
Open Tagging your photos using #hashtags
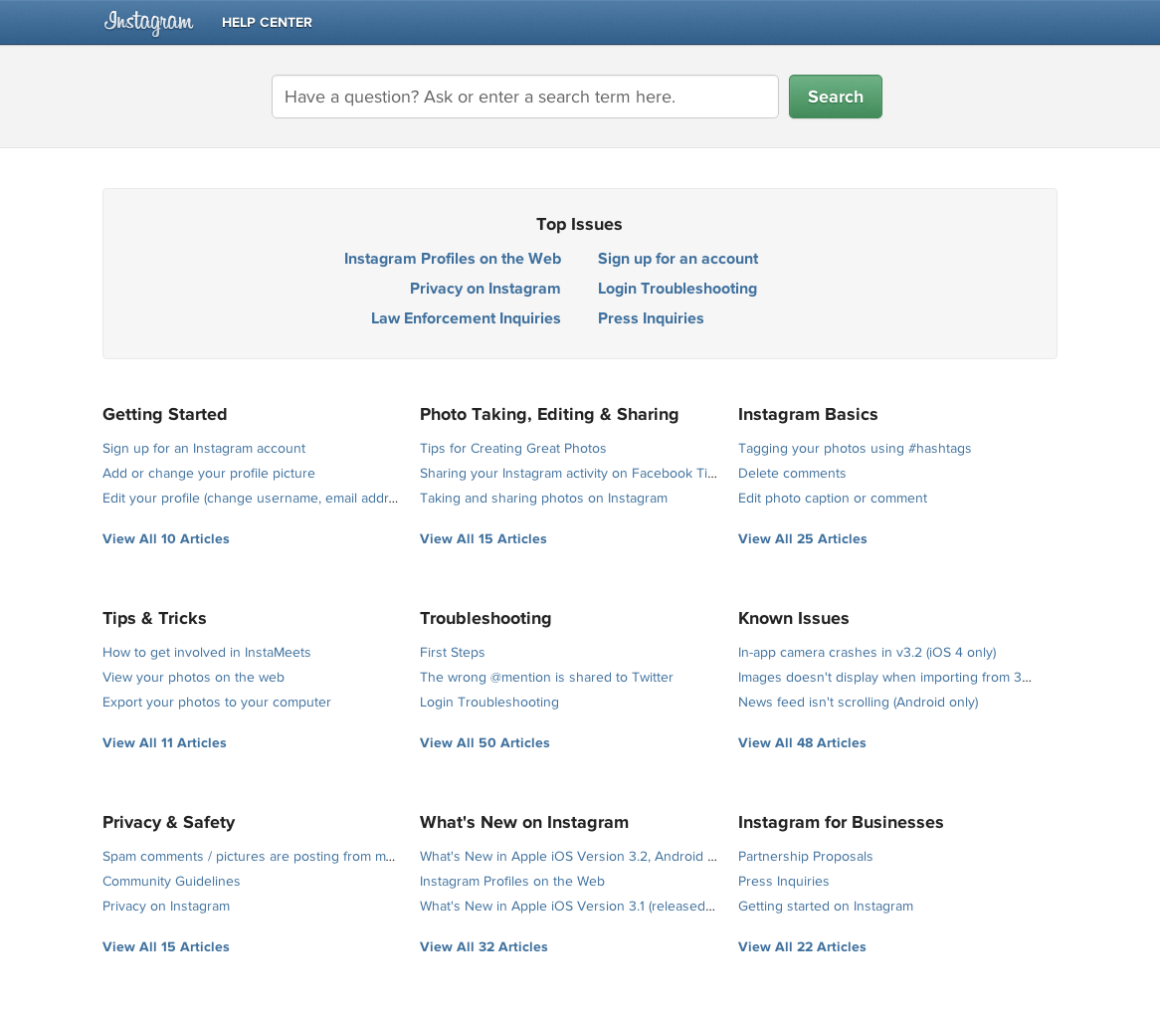click(855, 448)
